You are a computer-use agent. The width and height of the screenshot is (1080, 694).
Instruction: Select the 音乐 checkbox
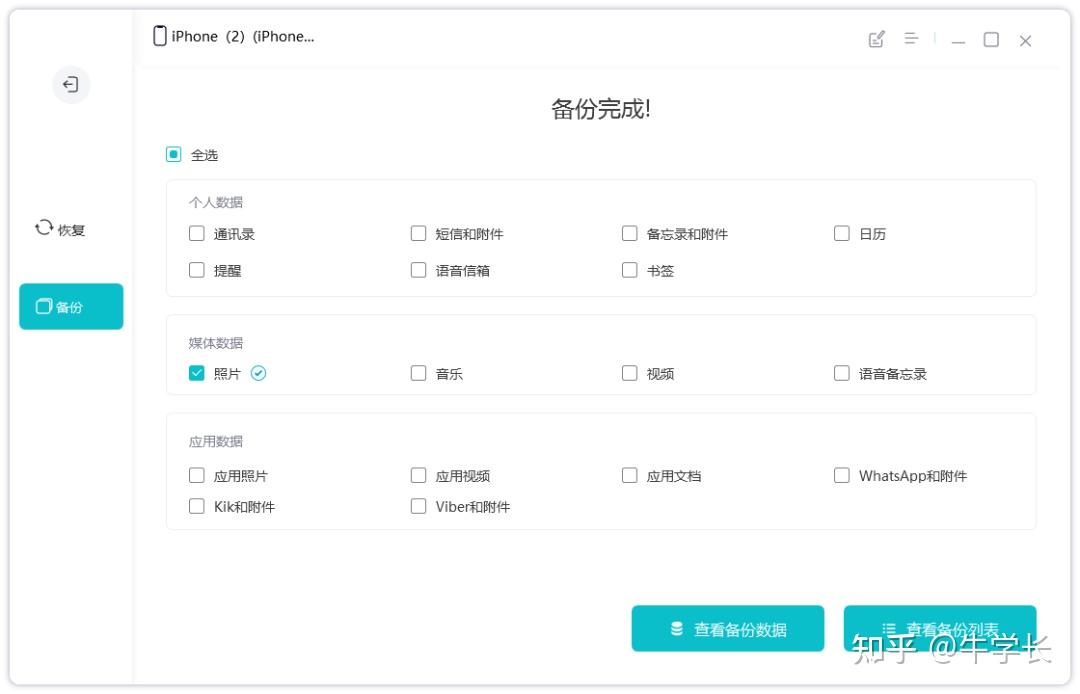pyautogui.click(x=419, y=373)
